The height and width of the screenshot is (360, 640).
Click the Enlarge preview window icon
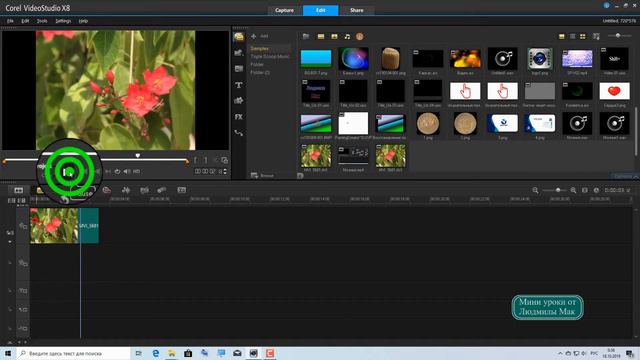pos(224,160)
